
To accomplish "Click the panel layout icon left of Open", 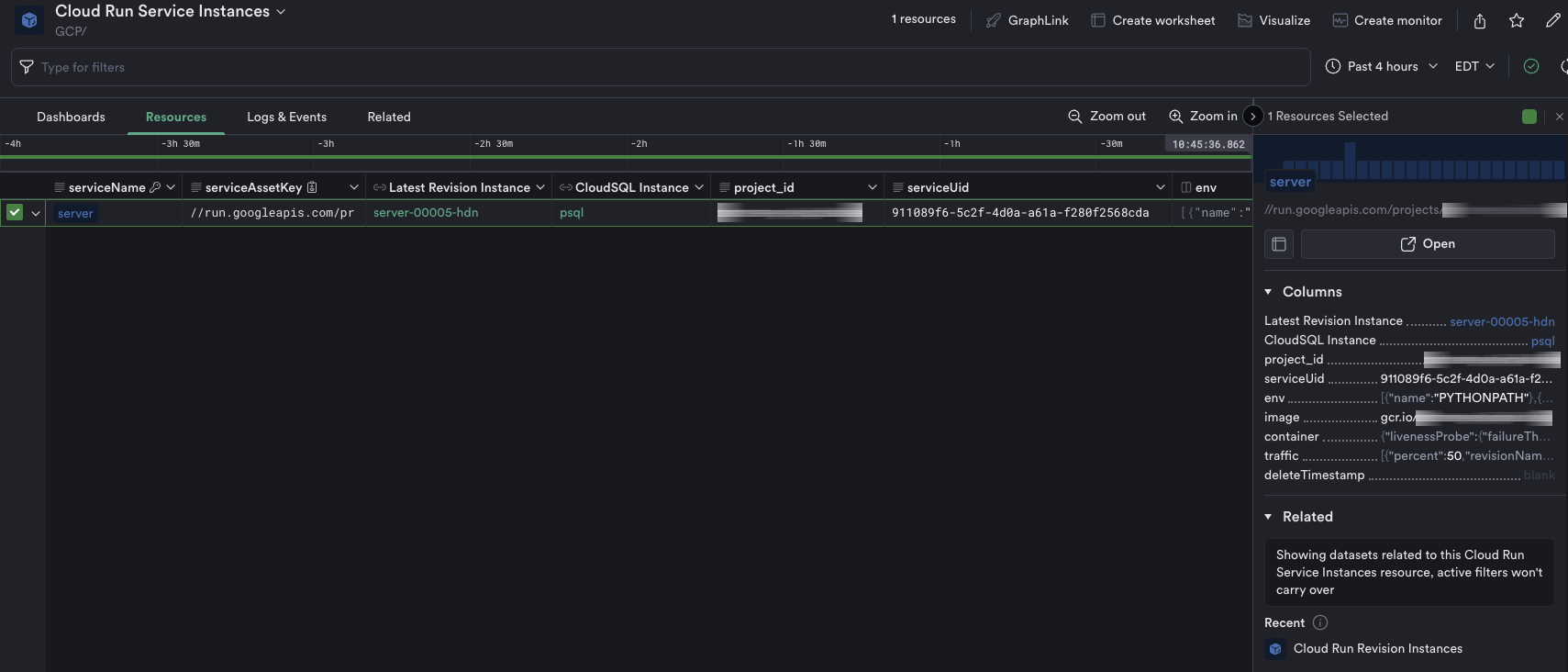I will pyautogui.click(x=1279, y=244).
